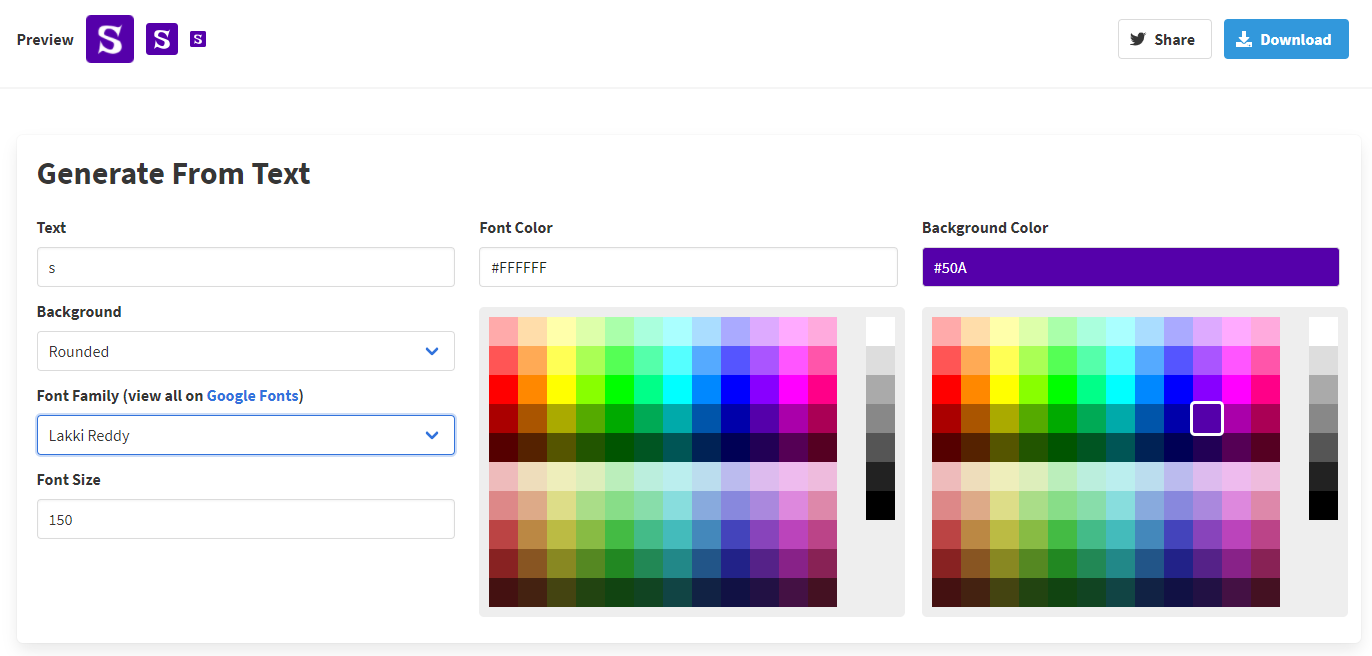Pick pure magenta in the Font Color palette
This screenshot has width=1372, height=656.
pos(793,389)
